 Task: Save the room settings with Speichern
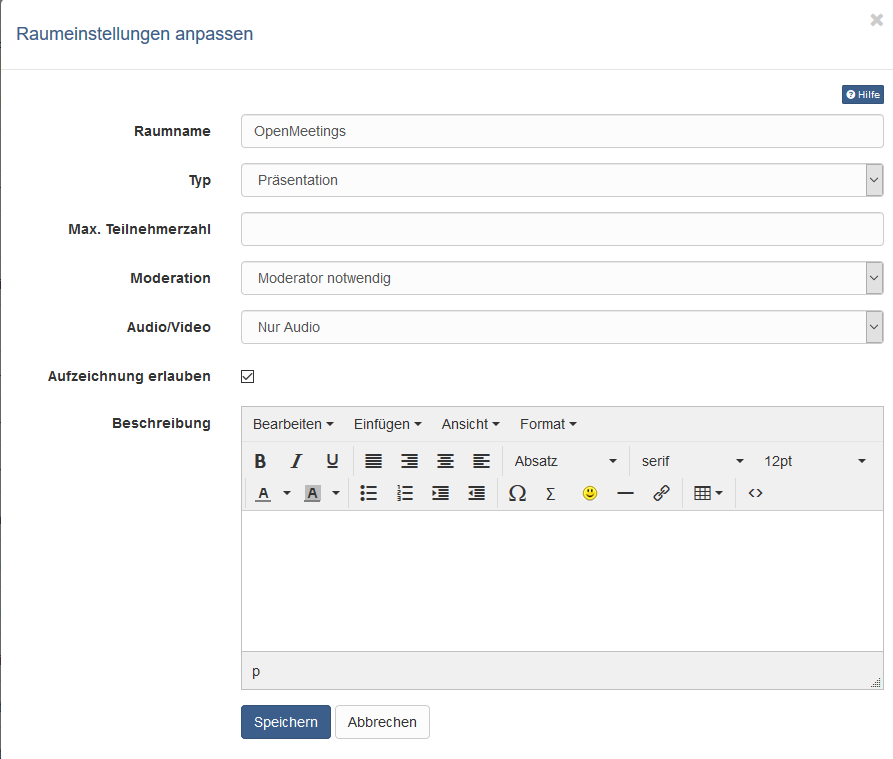point(285,721)
